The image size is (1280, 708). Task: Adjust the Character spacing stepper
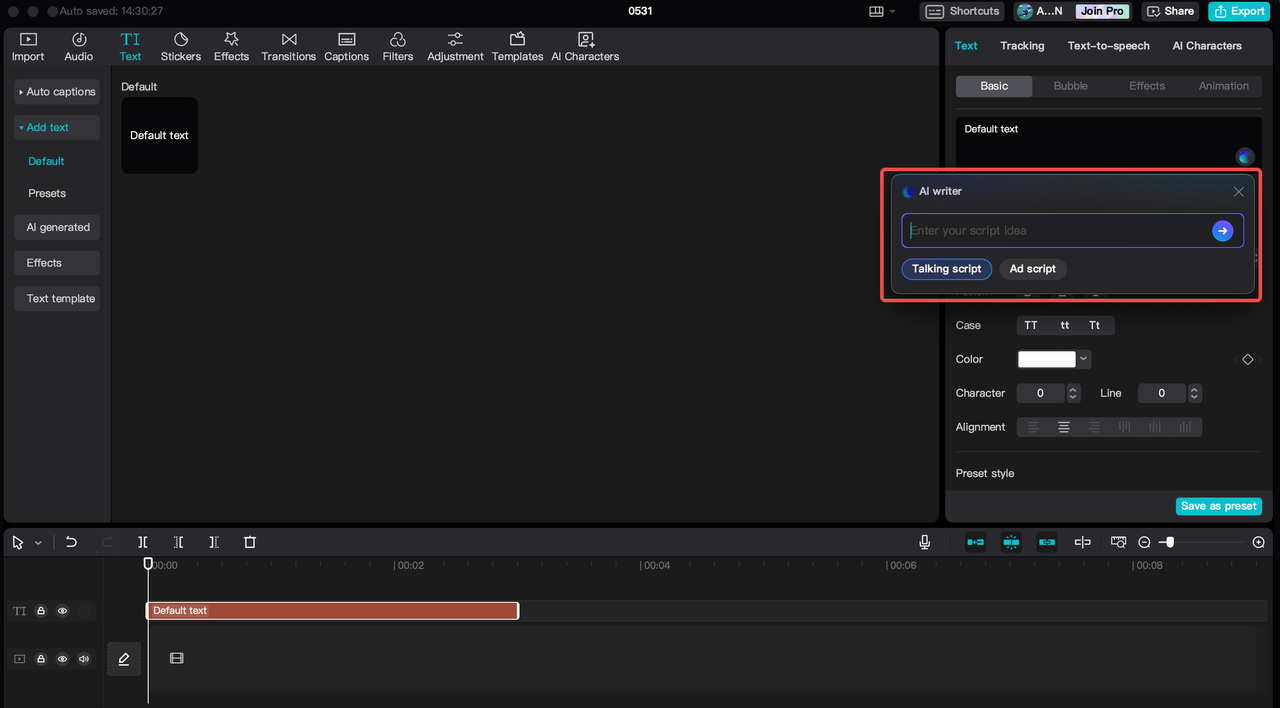[x=1073, y=393]
